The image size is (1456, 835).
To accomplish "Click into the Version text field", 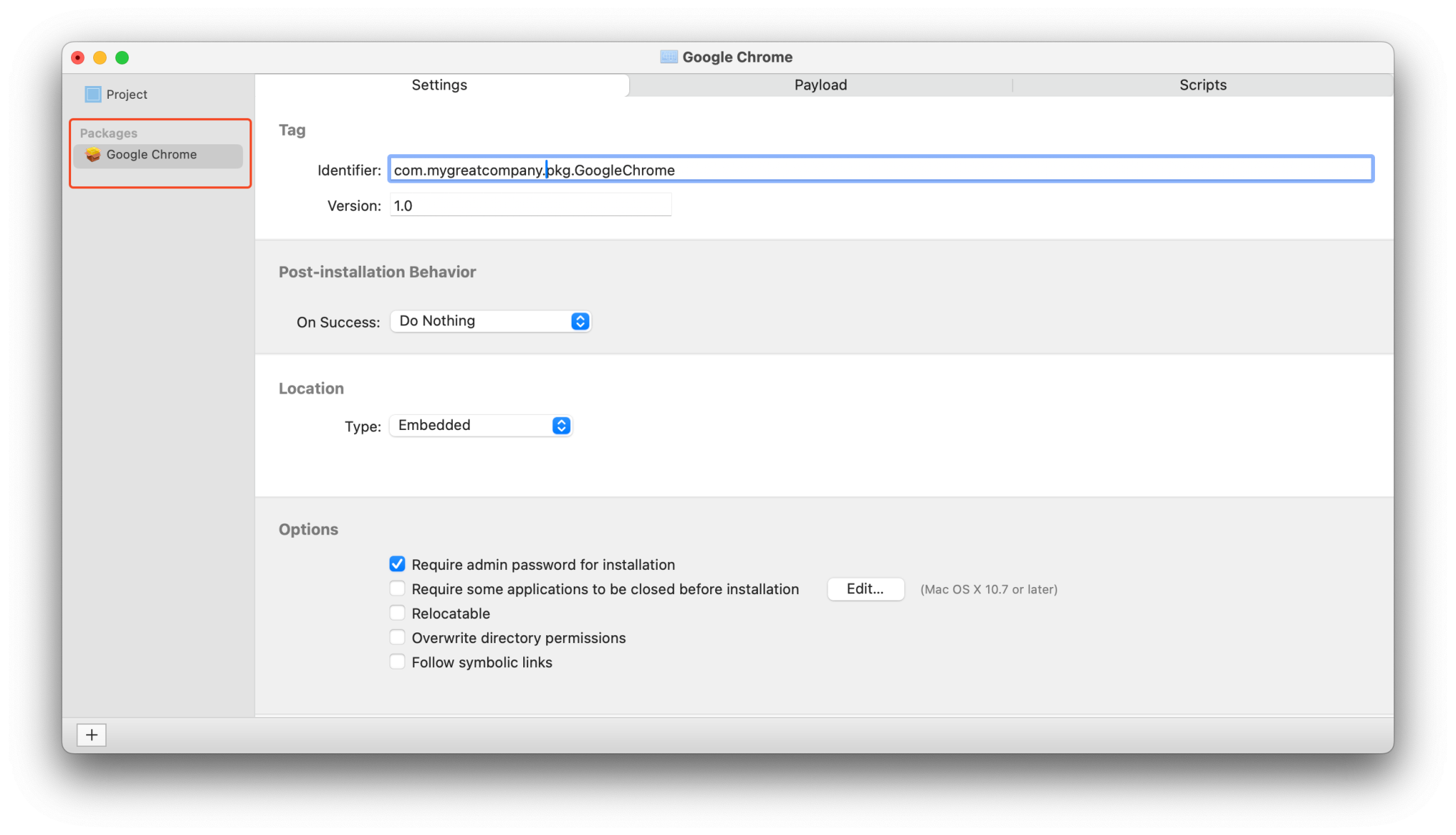I will [x=530, y=205].
